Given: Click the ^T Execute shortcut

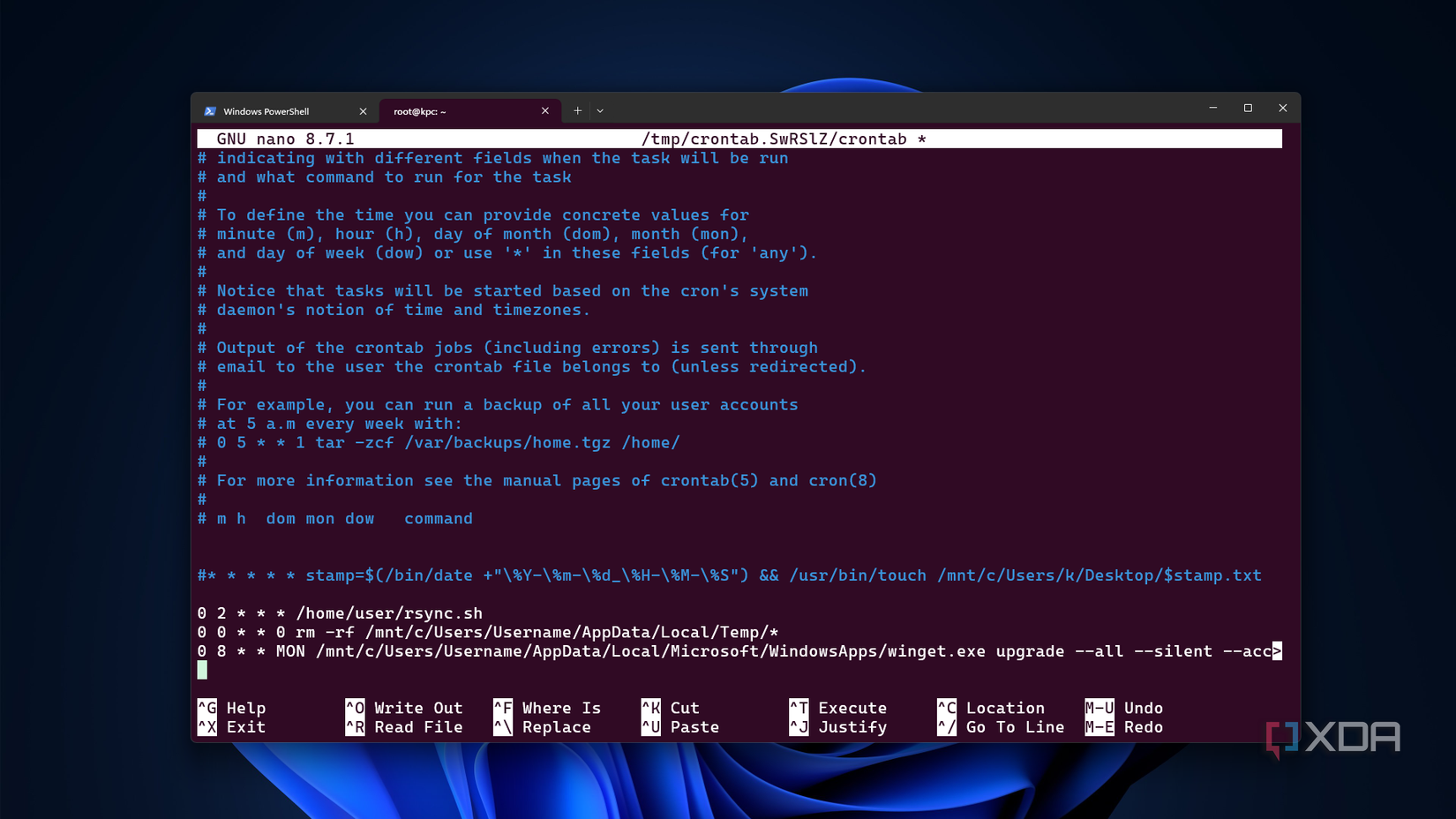Looking at the screenshot, I should pos(838,708).
